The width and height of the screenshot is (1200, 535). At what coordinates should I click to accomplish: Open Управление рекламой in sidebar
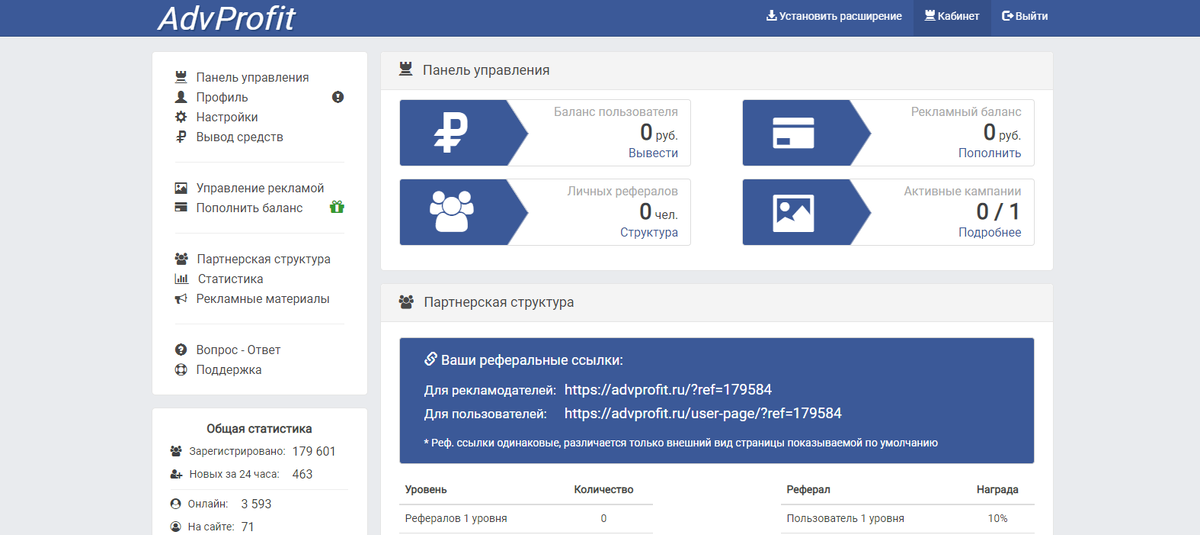260,188
